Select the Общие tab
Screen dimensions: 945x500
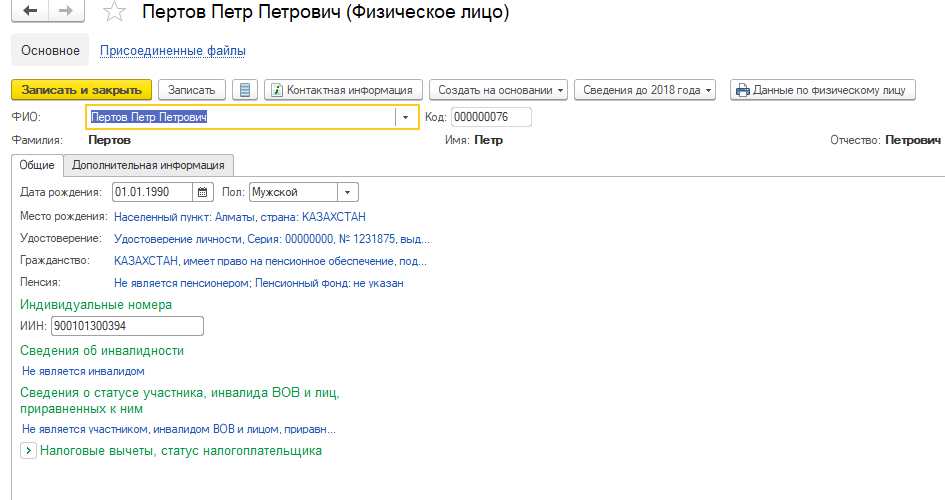click(37, 165)
